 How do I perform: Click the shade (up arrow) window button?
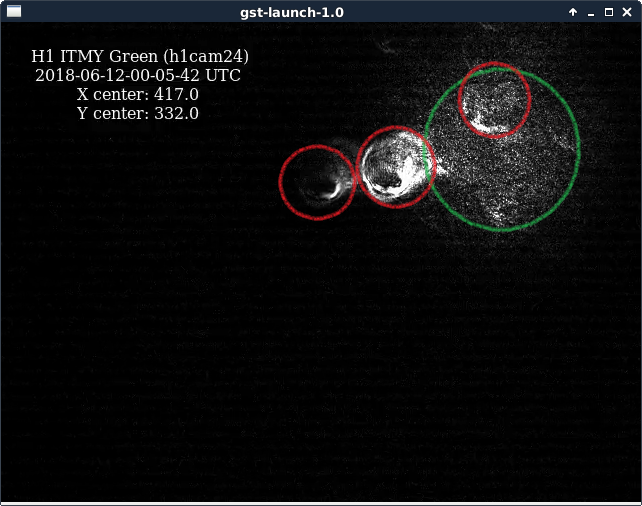click(x=573, y=12)
